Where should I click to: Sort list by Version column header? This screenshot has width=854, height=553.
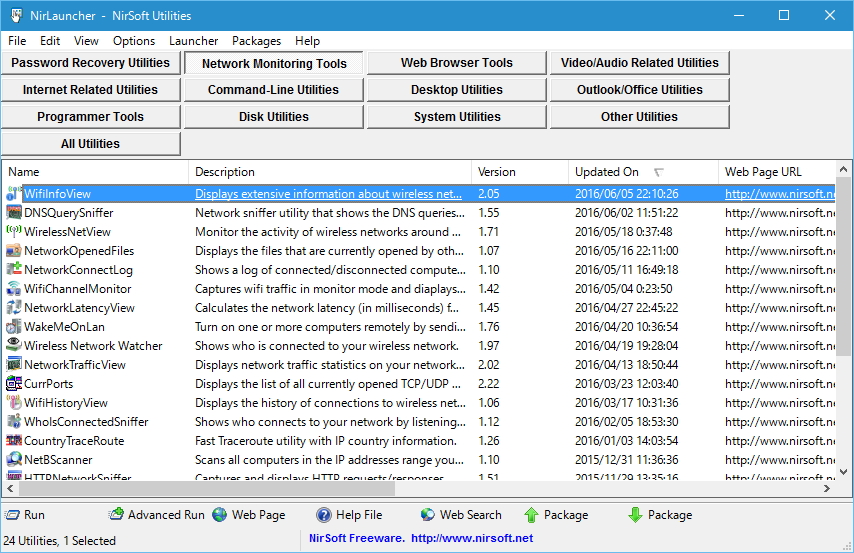(x=520, y=172)
